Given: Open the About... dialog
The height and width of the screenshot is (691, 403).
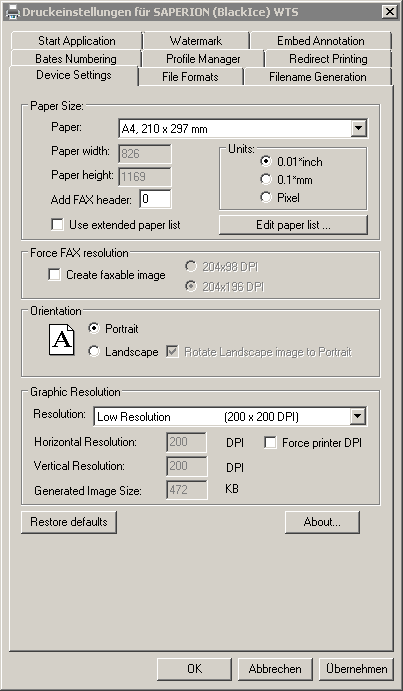Looking at the screenshot, I should pos(322,522).
